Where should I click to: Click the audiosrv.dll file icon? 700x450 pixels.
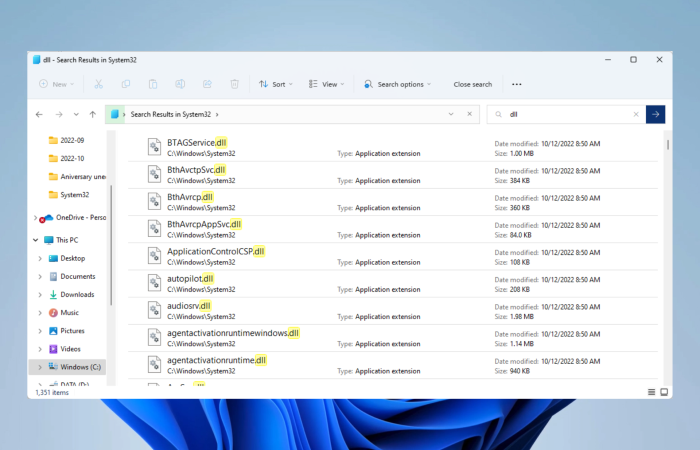pos(154,310)
